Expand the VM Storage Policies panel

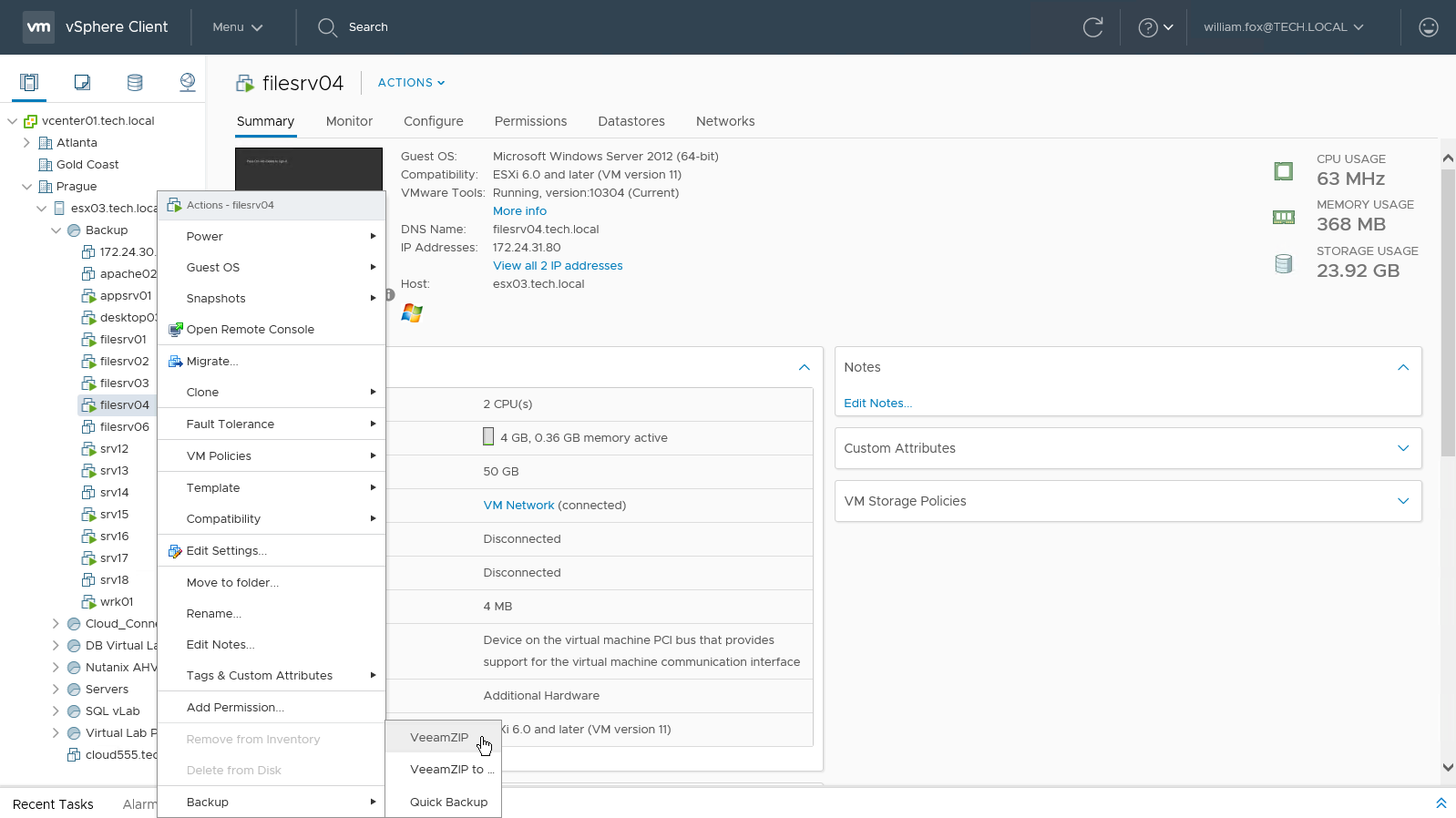click(1403, 501)
